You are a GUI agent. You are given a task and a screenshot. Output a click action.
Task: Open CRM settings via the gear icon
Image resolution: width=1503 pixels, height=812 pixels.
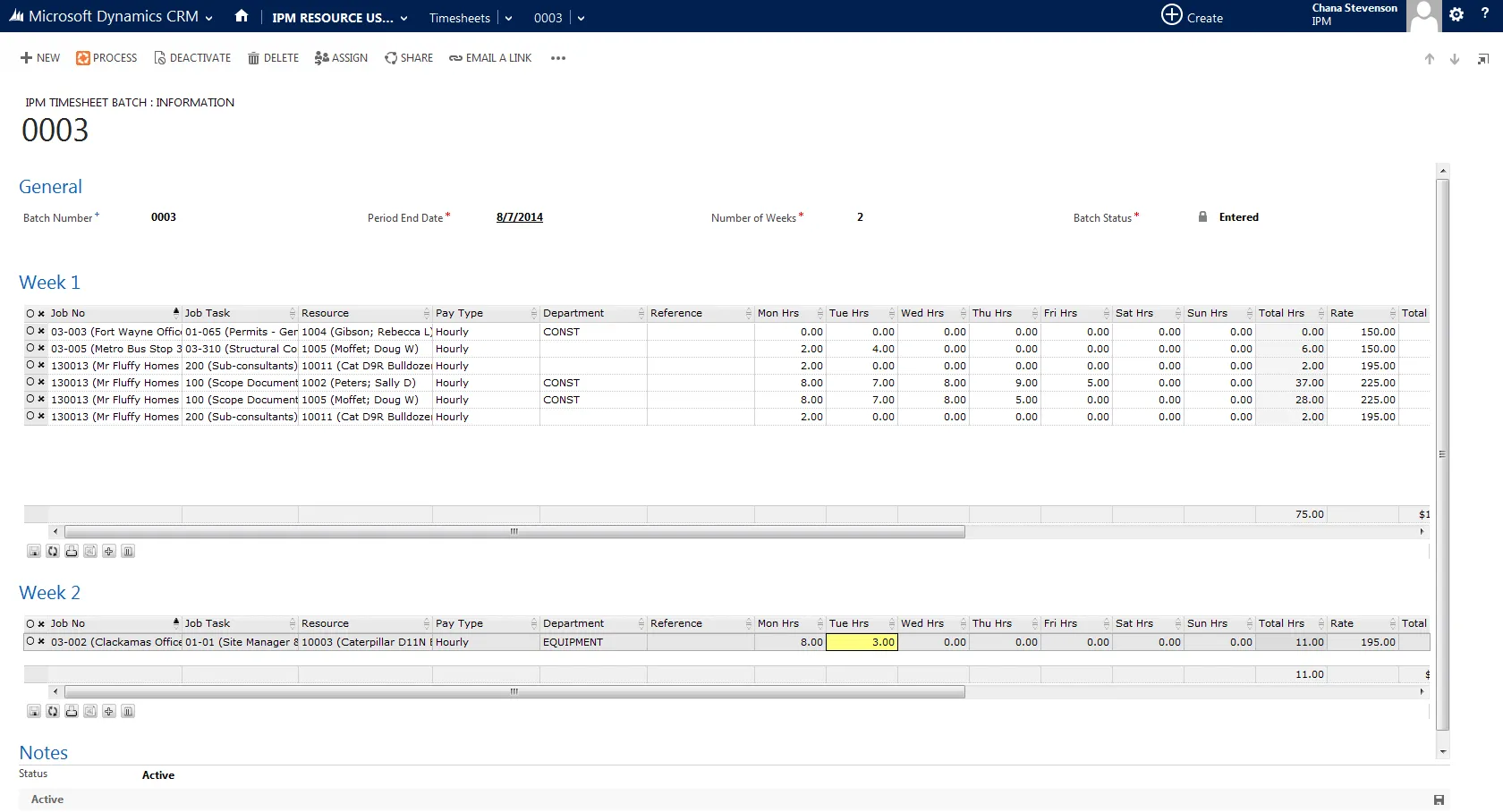click(1456, 15)
